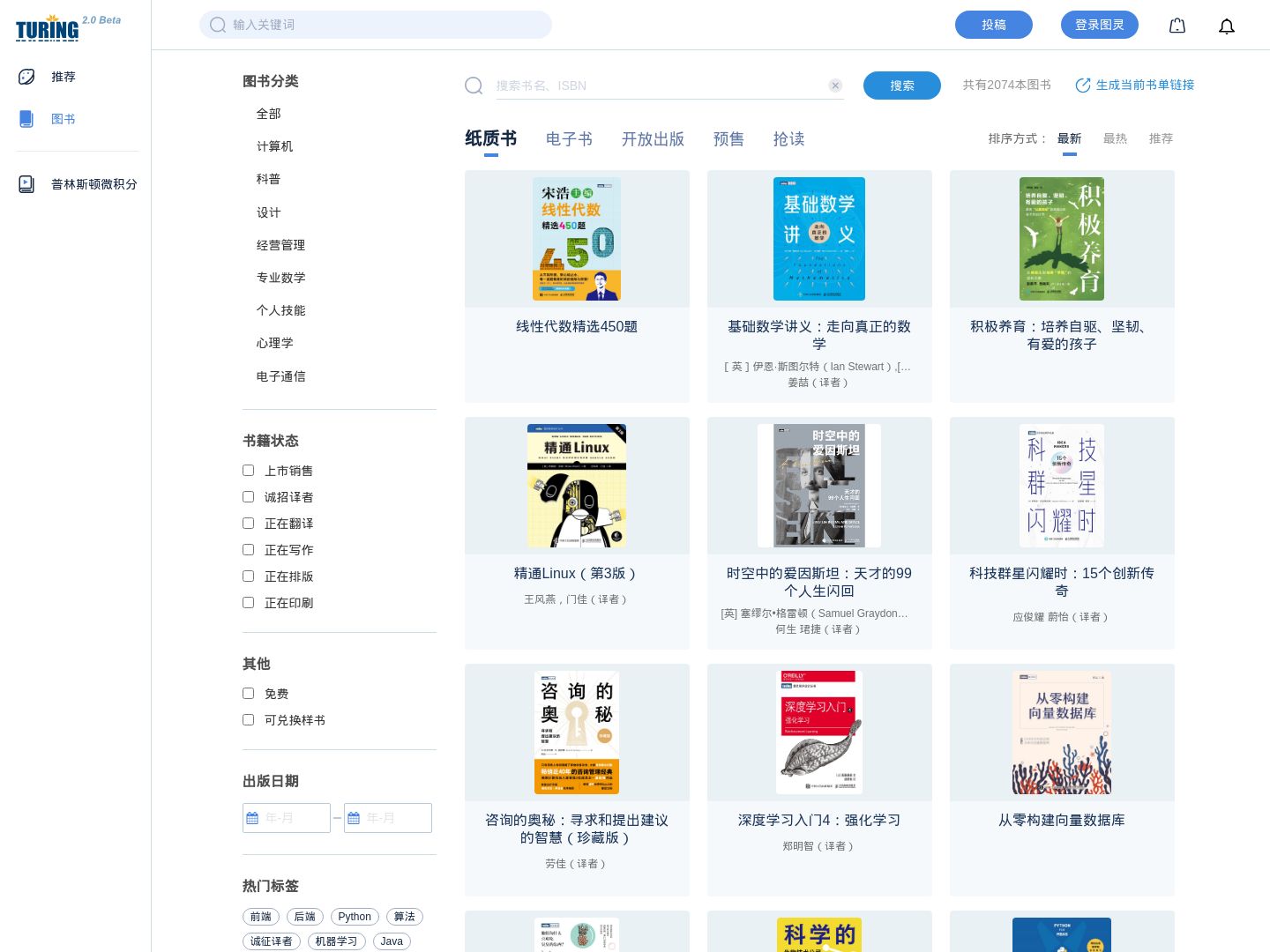Click the 诚征译者 tag
The height and width of the screenshot is (952, 1270).
pos(272,941)
